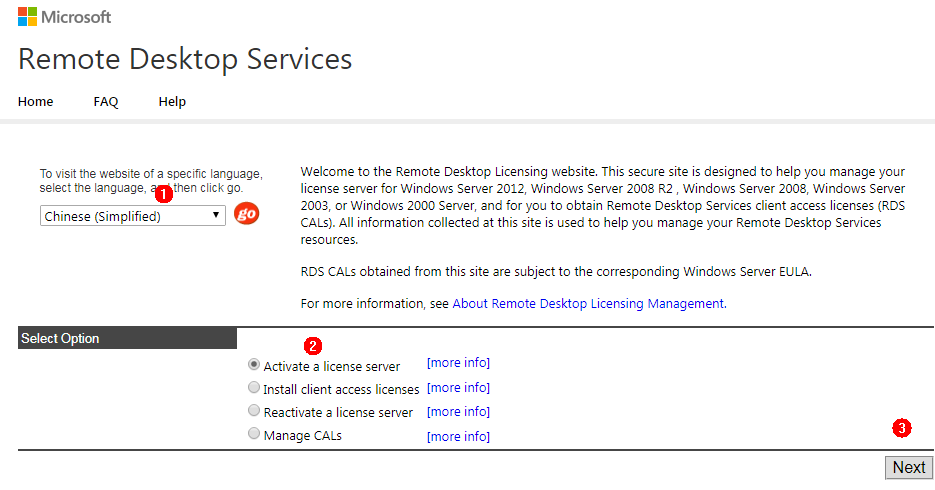The width and height of the screenshot is (935, 490).
Task: Open more info for Manage CALs
Action: pyautogui.click(x=458, y=436)
